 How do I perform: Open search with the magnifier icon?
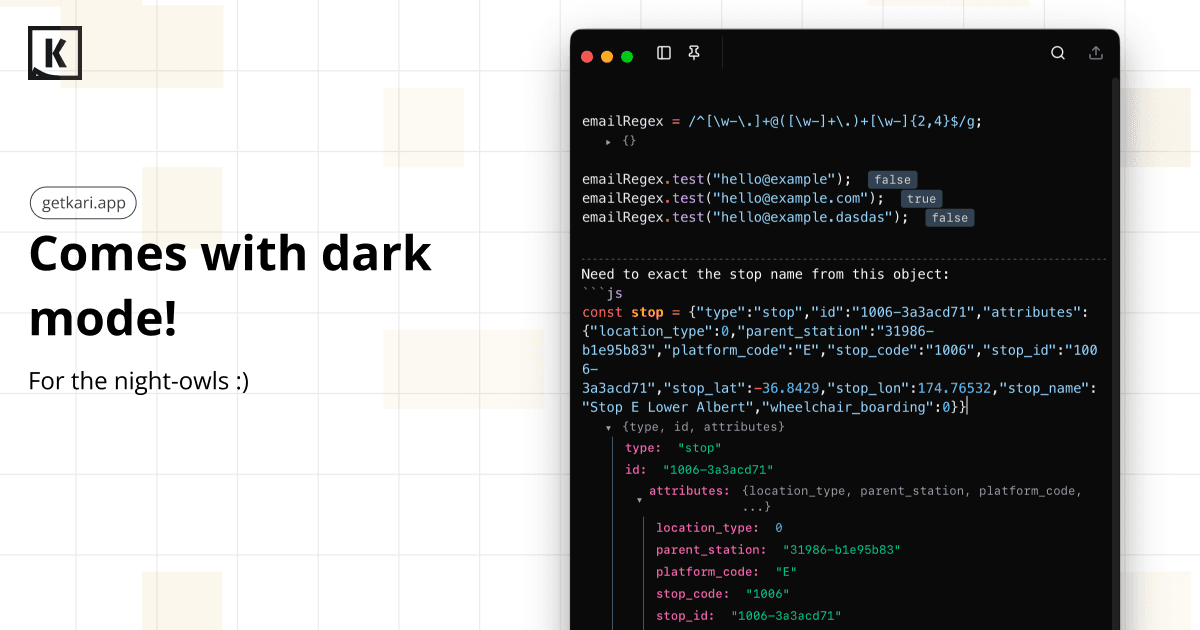[x=1058, y=53]
